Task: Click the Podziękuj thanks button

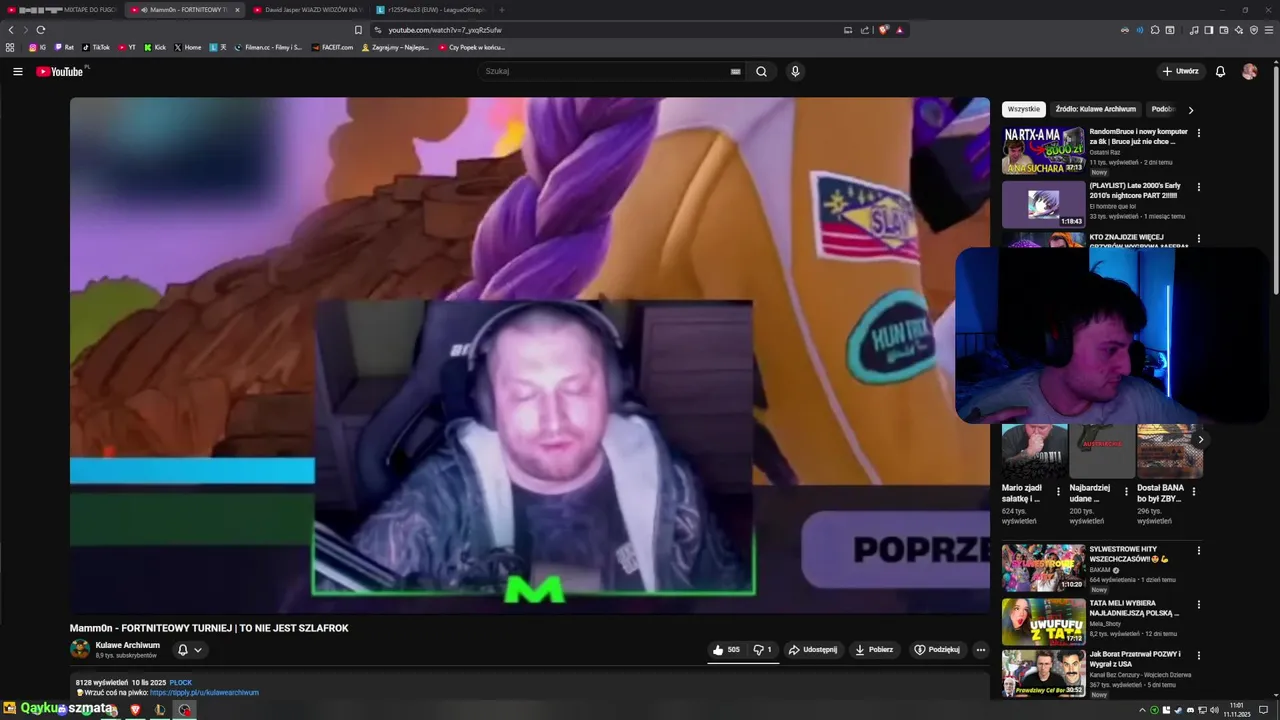Action: coord(937,649)
